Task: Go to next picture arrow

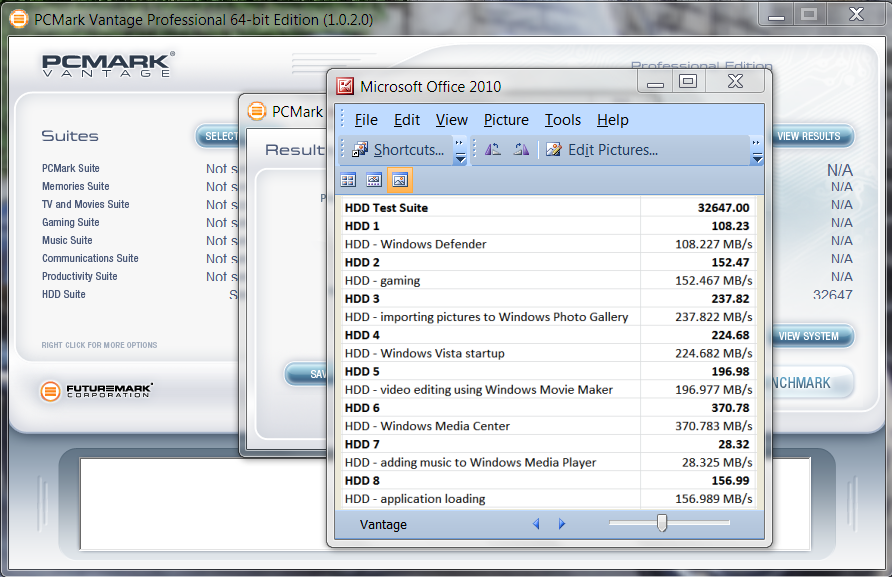Action: coord(562,524)
